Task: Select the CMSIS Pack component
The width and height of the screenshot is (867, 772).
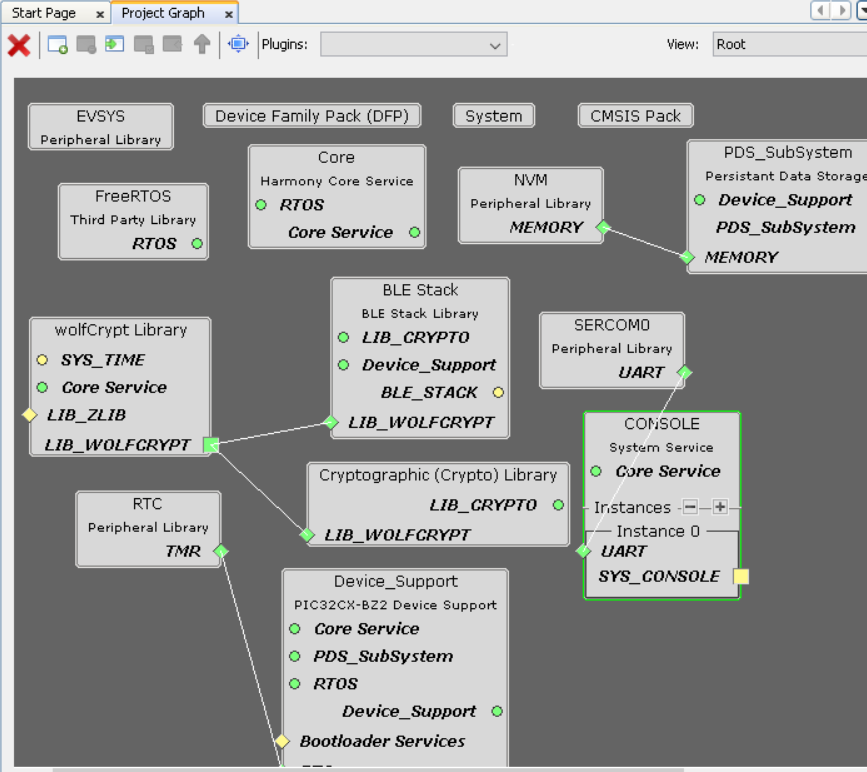Action: pos(635,116)
